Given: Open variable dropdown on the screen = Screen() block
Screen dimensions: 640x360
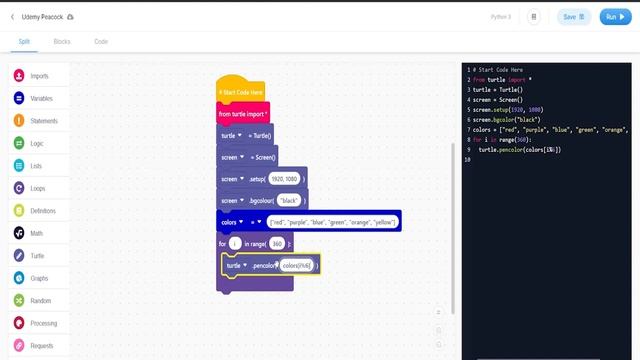Looking at the screenshot, I should coord(242,157).
